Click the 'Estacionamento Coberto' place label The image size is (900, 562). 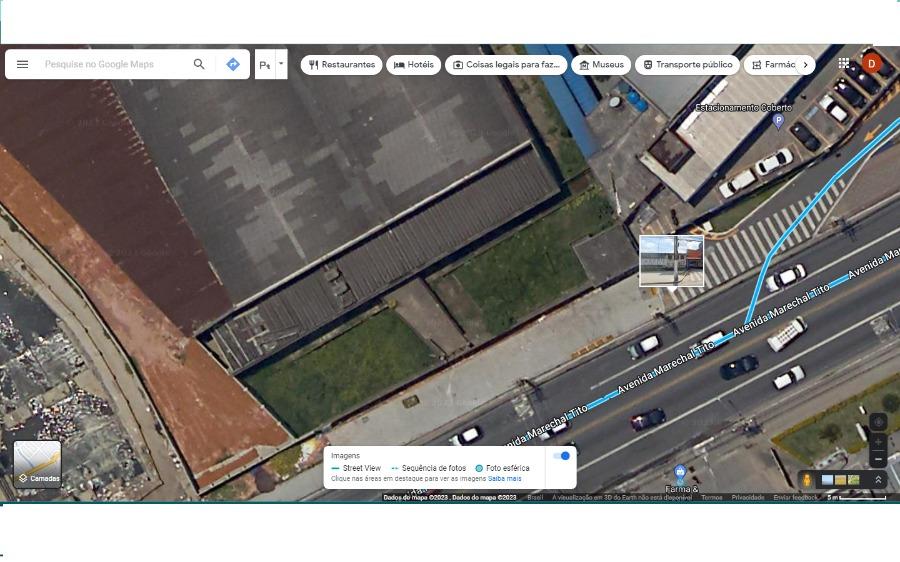tap(743, 107)
